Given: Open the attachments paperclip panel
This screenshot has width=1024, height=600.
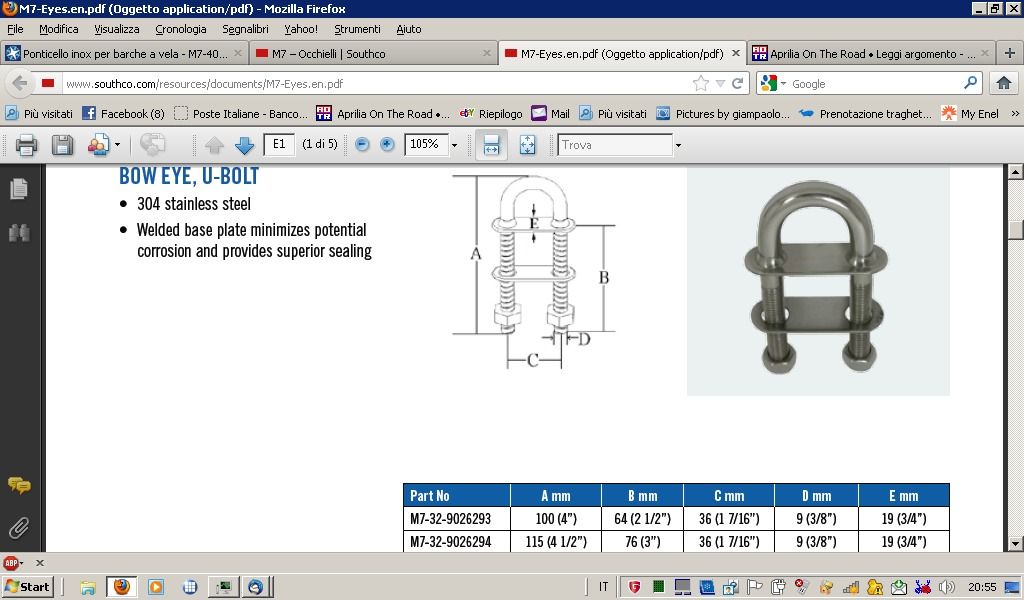Looking at the screenshot, I should pyautogui.click(x=19, y=528).
